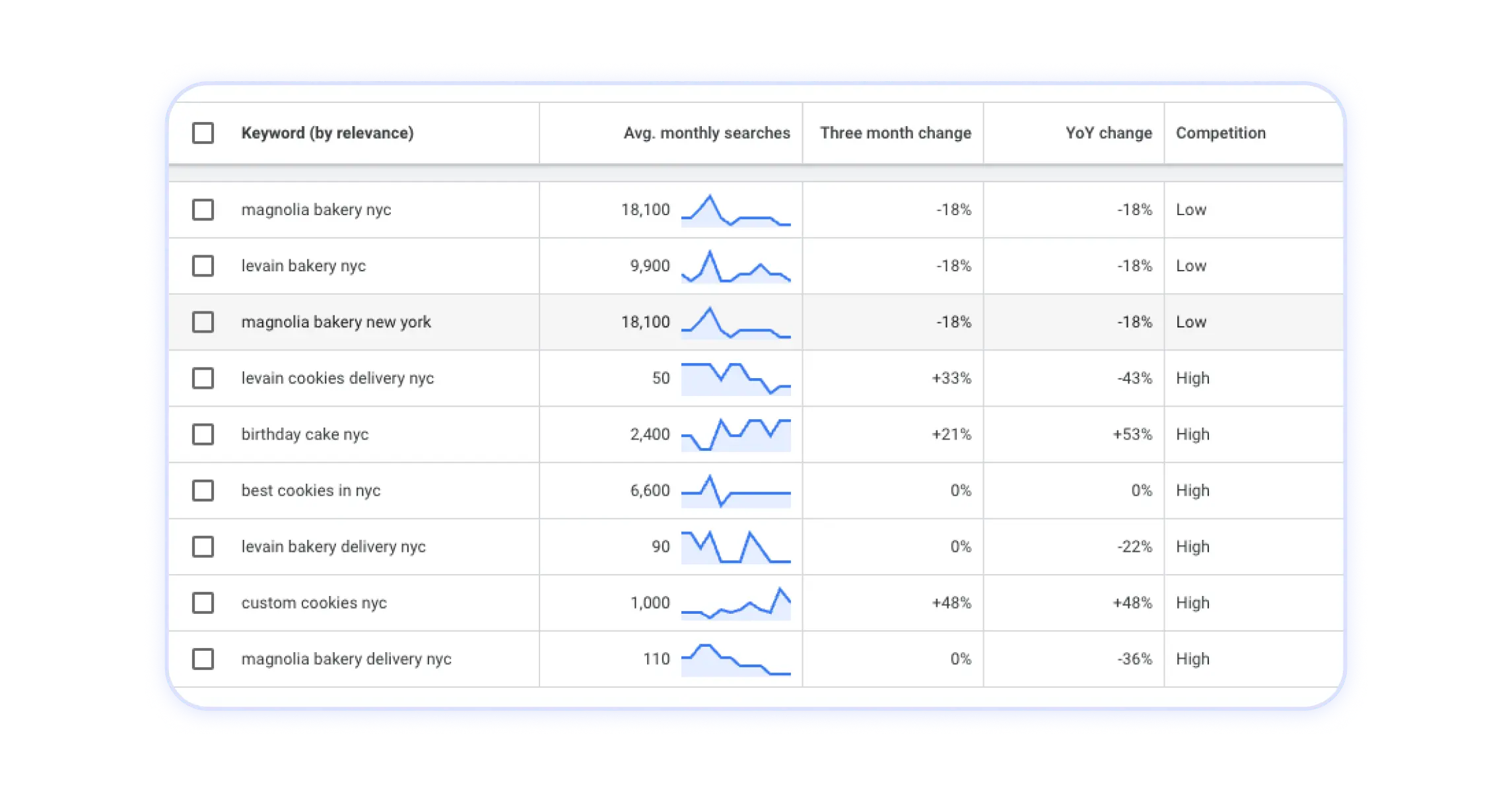The image size is (1512, 792).
Task: Expand the Keyword by relevance column sorter
Action: pyautogui.click(x=326, y=133)
